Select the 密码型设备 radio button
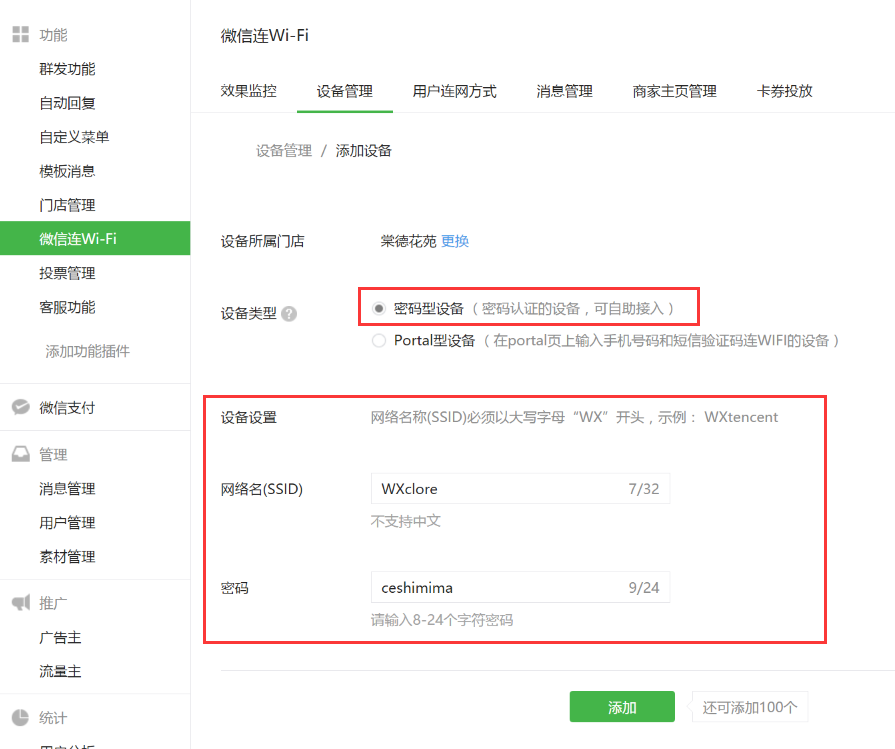 (x=379, y=308)
